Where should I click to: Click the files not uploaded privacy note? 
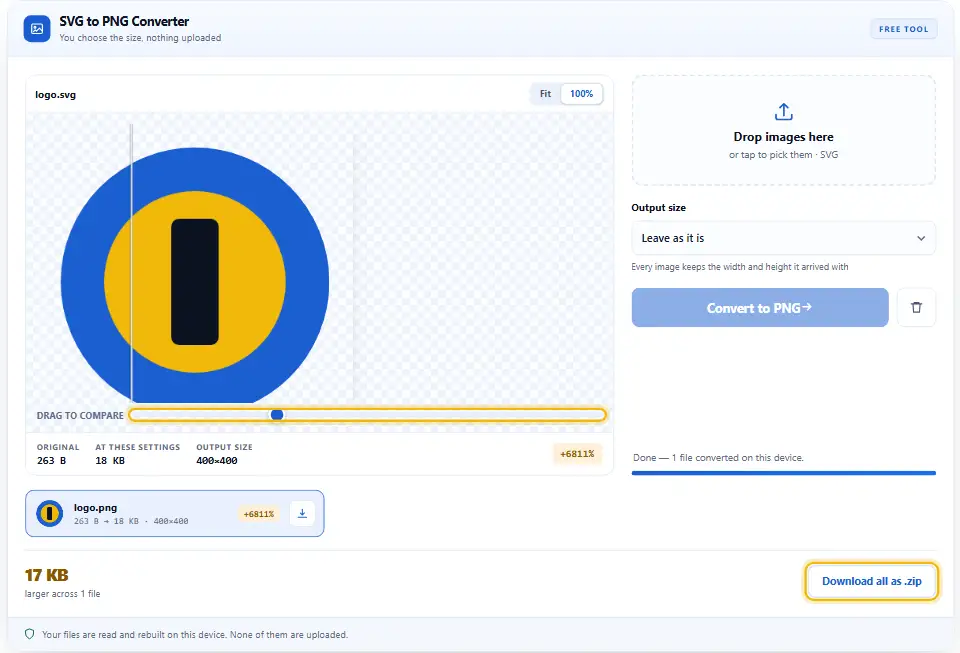point(195,635)
